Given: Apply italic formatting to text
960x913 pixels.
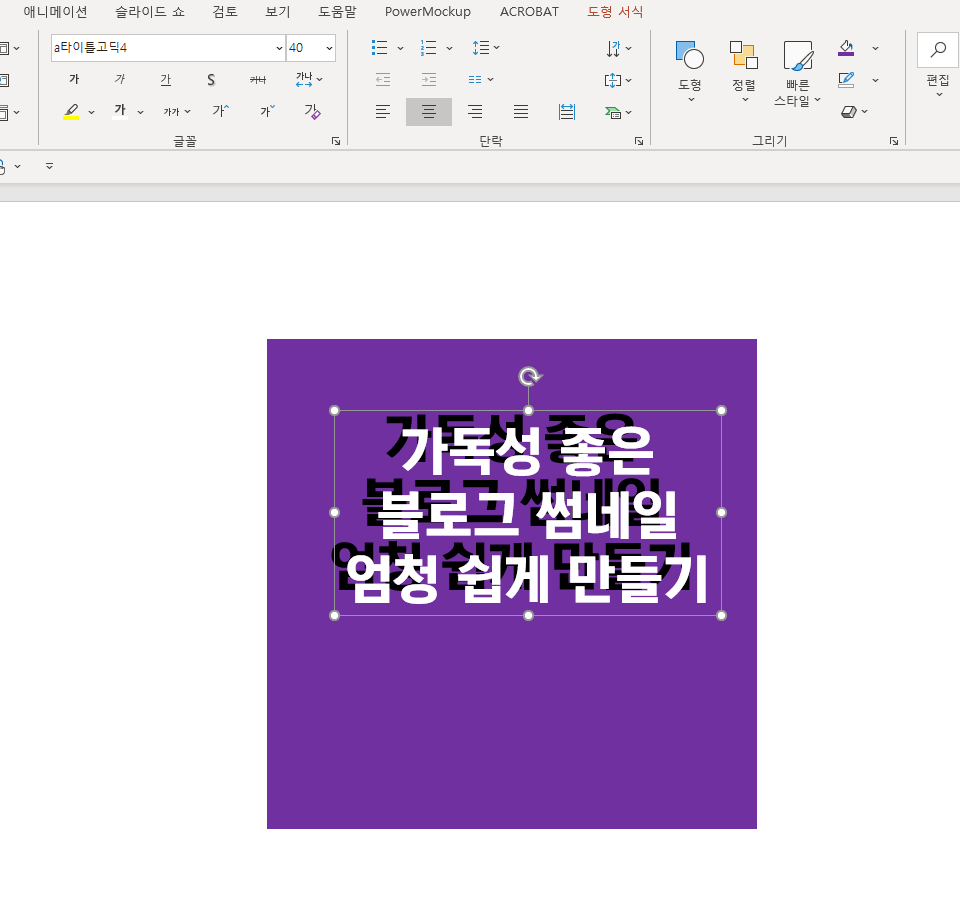Looking at the screenshot, I should click(x=120, y=79).
